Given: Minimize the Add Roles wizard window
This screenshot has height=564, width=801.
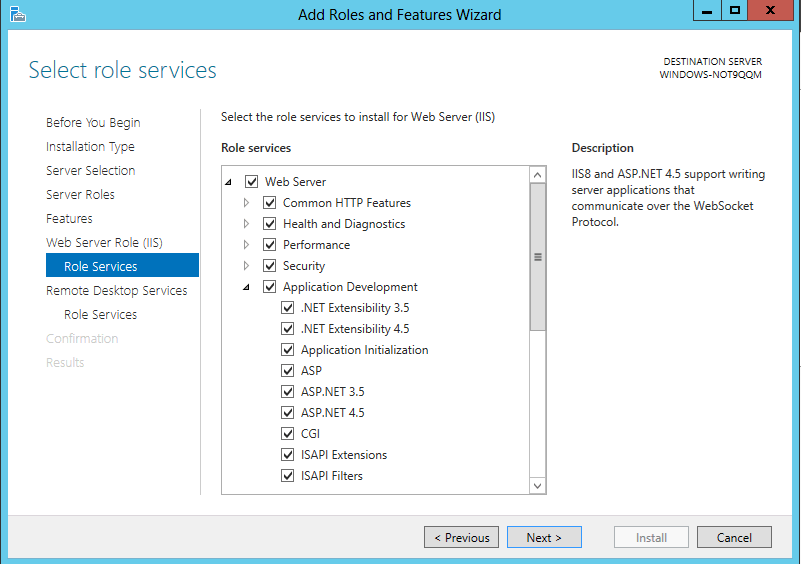Looking at the screenshot, I should [x=707, y=11].
